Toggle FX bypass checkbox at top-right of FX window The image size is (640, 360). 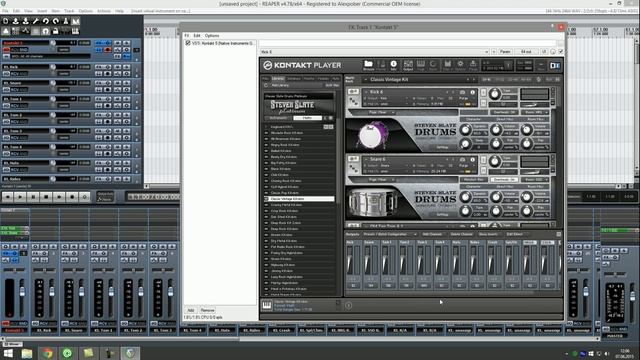[561, 51]
